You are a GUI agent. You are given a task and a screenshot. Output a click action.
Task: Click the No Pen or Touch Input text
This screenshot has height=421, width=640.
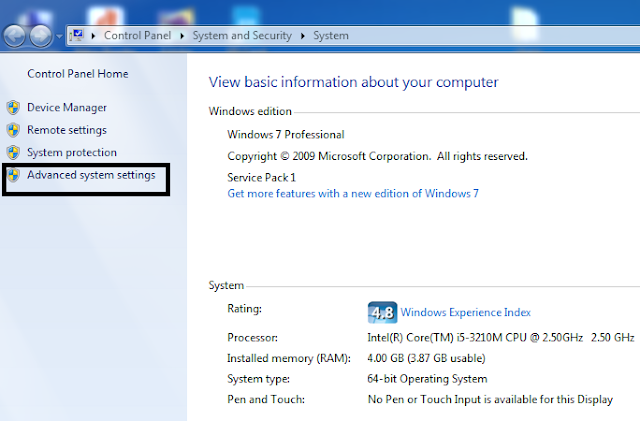pyautogui.click(x=490, y=399)
